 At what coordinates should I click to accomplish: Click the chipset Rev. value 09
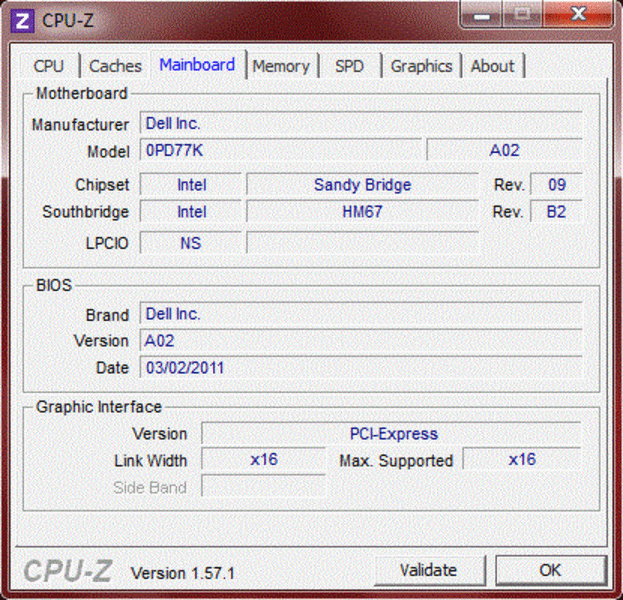557,185
